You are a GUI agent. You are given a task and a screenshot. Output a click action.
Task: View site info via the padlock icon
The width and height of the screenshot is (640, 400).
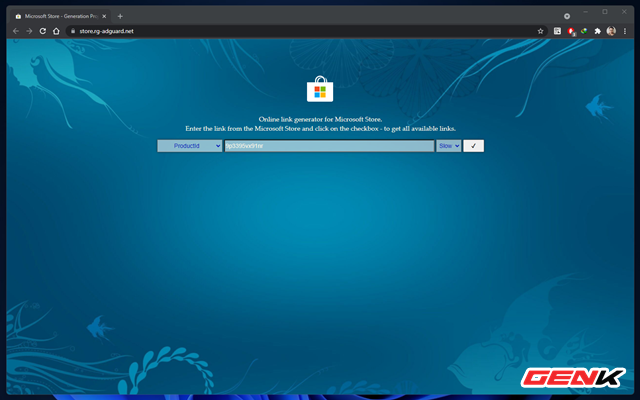[73, 31]
